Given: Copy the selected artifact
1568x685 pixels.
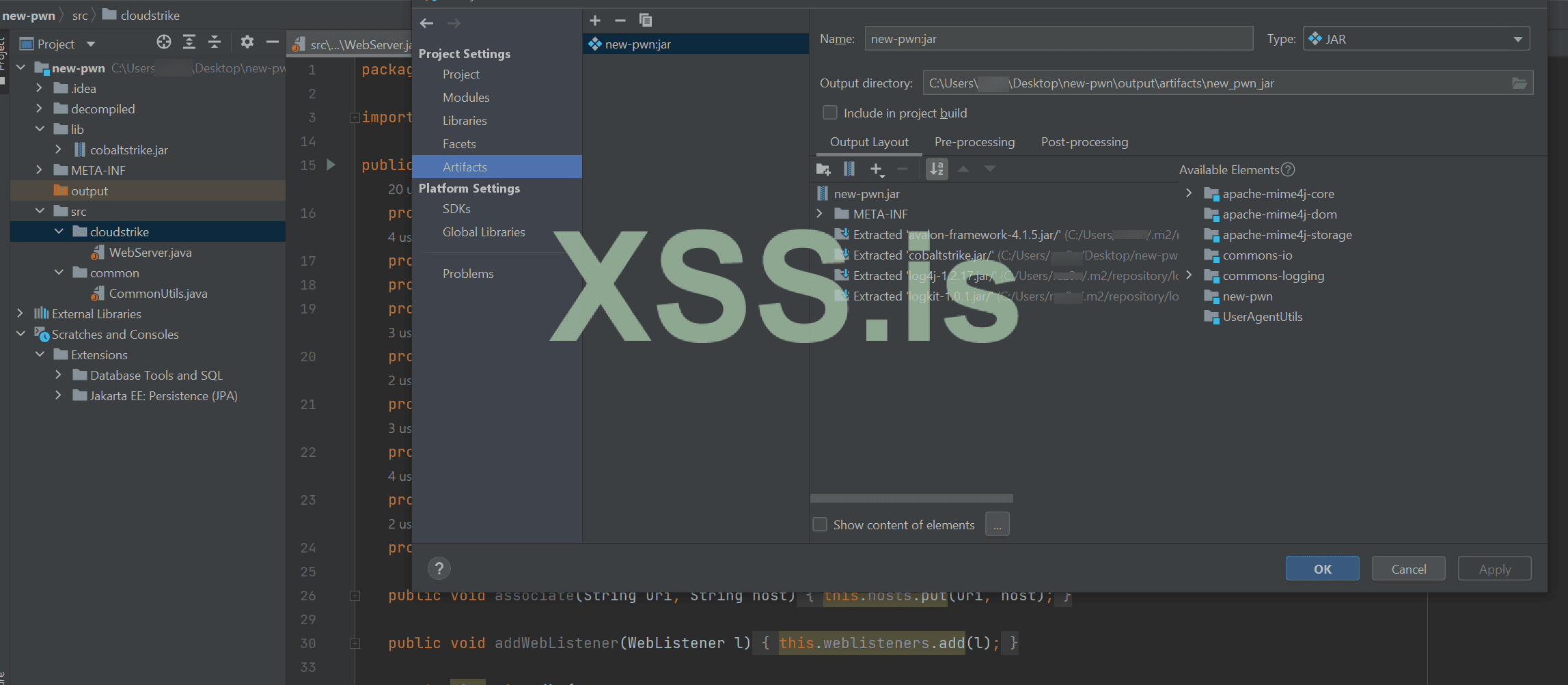Looking at the screenshot, I should [646, 20].
